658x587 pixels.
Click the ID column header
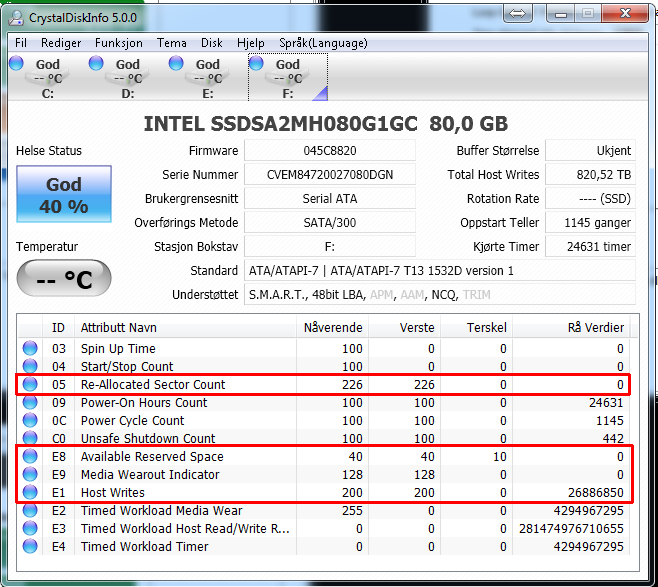[58, 327]
